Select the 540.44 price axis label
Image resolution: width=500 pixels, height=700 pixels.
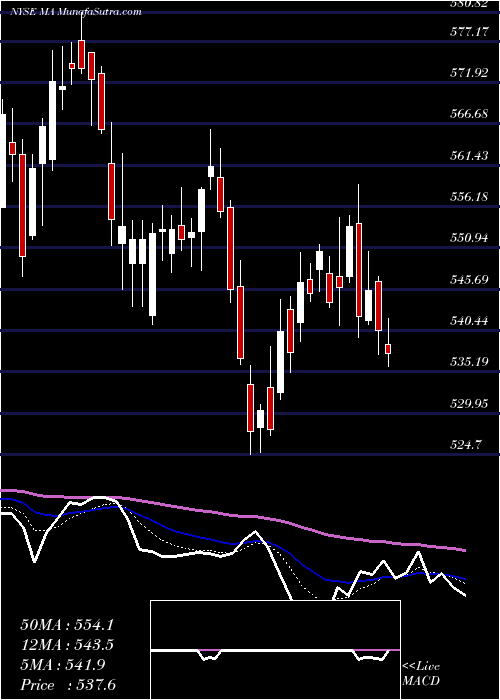click(469, 321)
